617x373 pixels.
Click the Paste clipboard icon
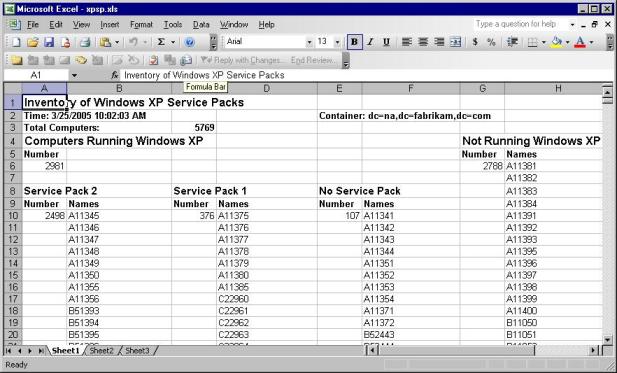click(105, 42)
